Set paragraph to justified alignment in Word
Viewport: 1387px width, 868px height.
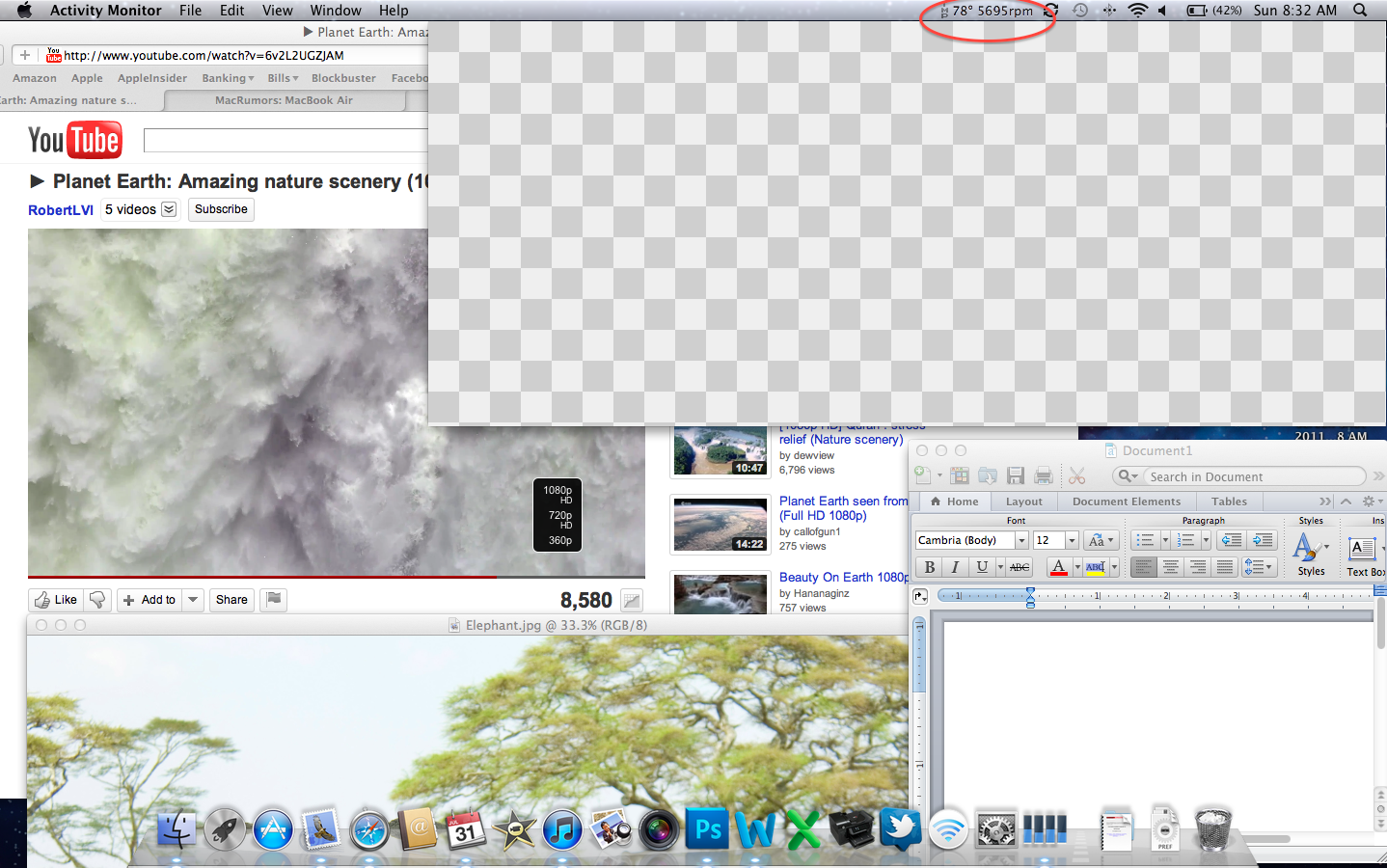coord(1224,567)
